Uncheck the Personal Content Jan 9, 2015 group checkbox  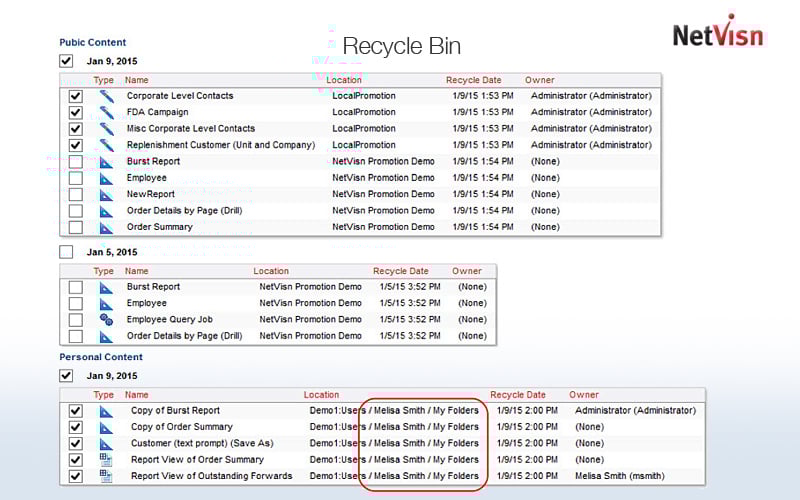pos(66,376)
